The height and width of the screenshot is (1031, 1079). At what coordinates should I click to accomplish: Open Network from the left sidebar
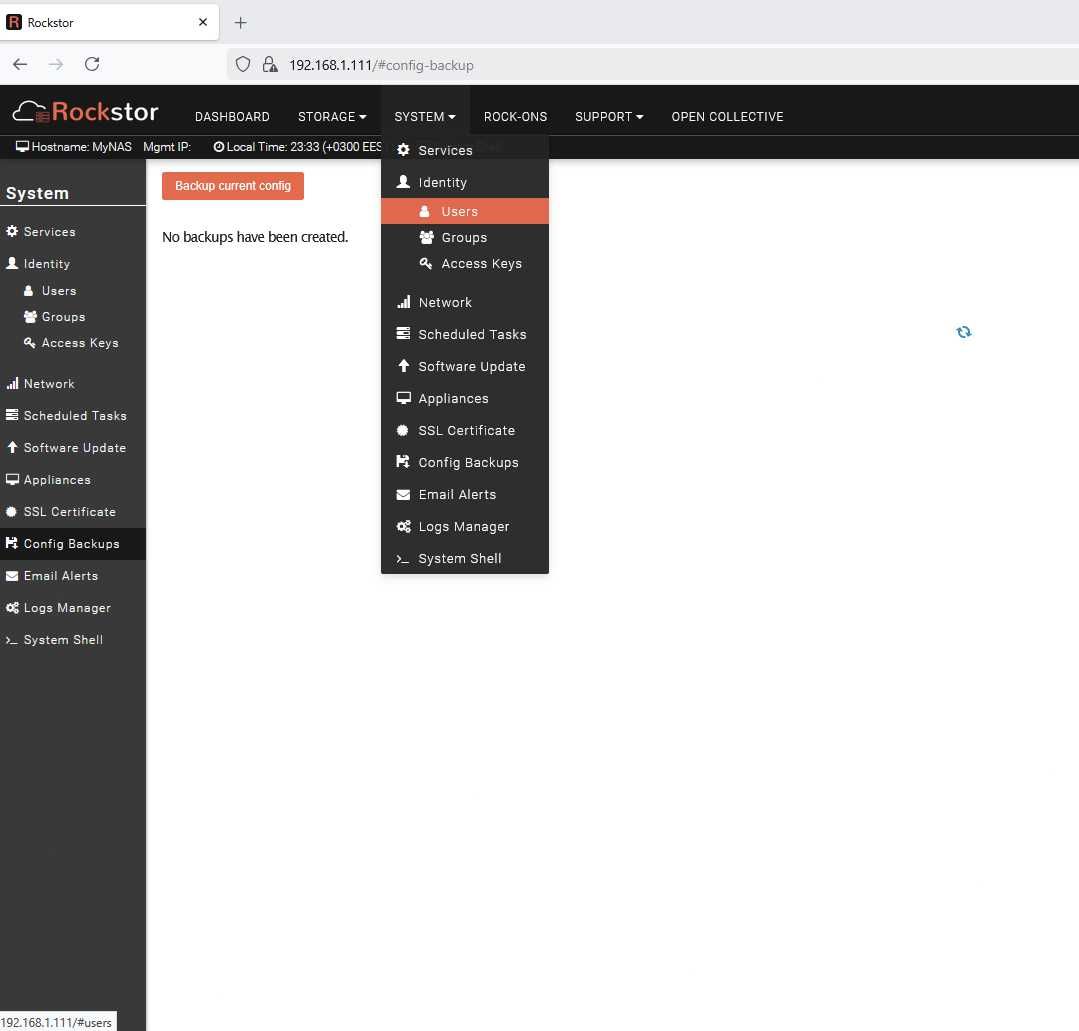click(73, 383)
